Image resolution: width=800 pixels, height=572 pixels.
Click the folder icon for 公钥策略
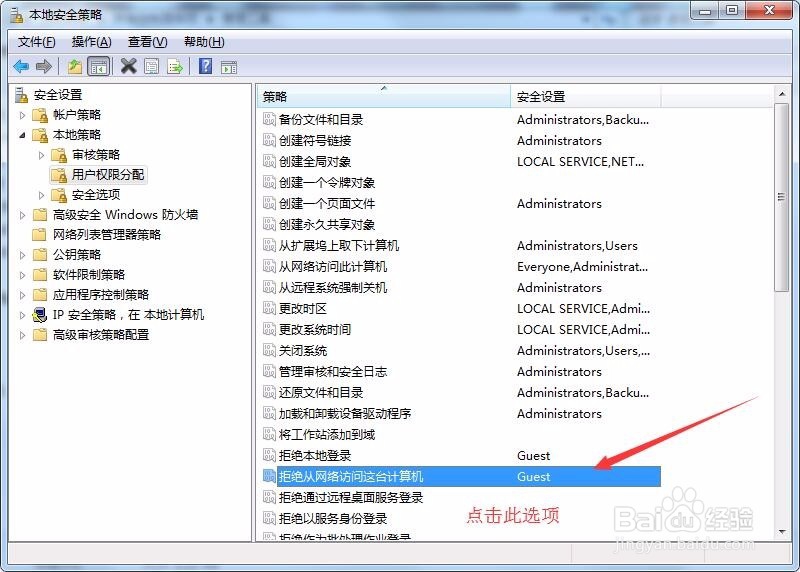pos(40,254)
